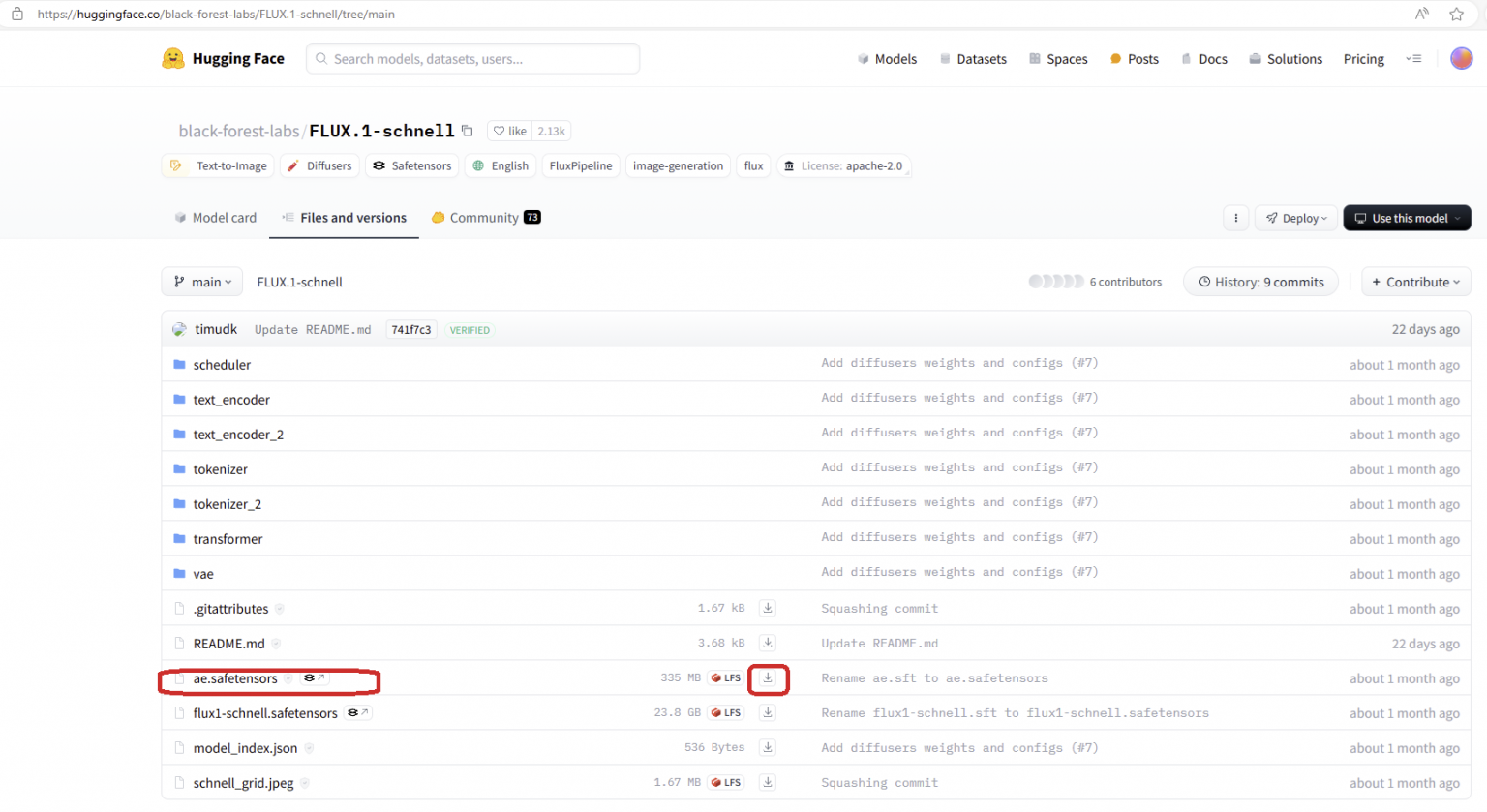Like the FLUX.1-schnell model
Viewport: 1487px width, 812px height.
point(510,131)
